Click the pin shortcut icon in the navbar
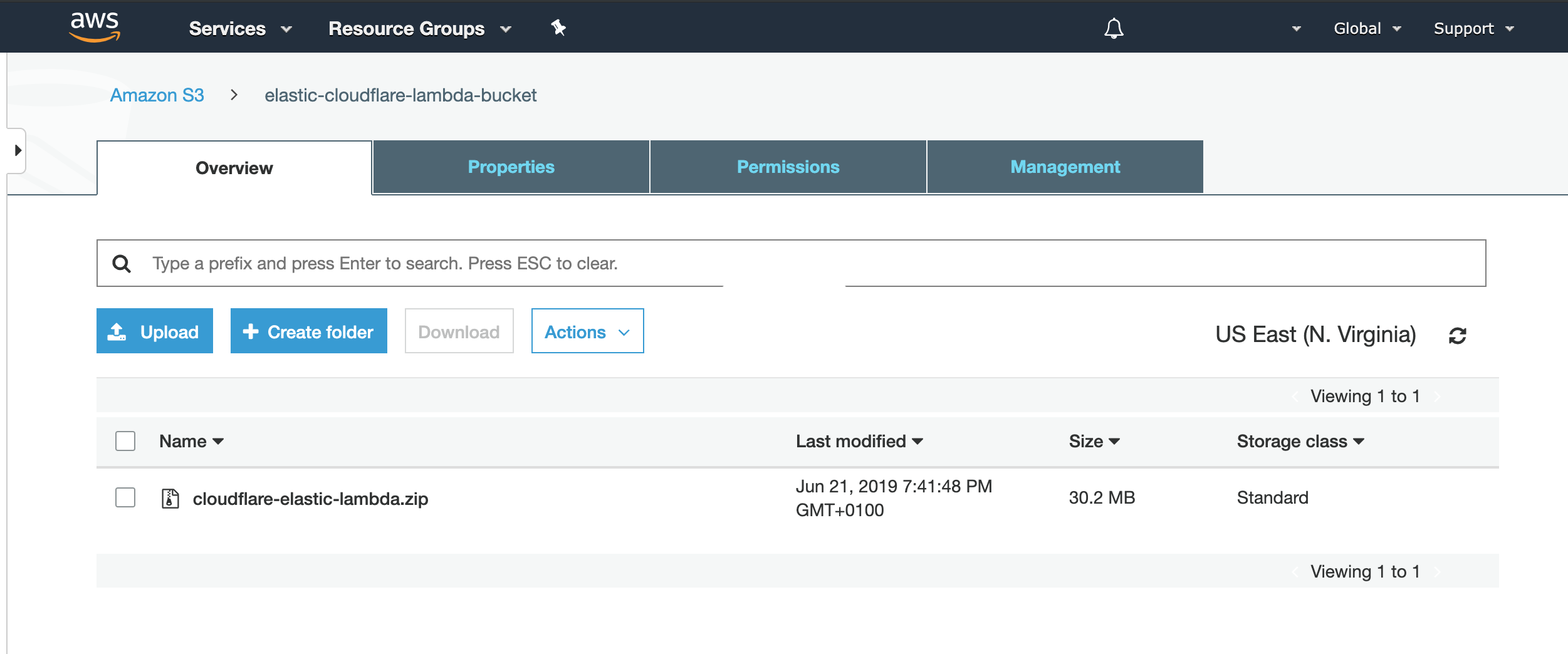 tap(558, 28)
